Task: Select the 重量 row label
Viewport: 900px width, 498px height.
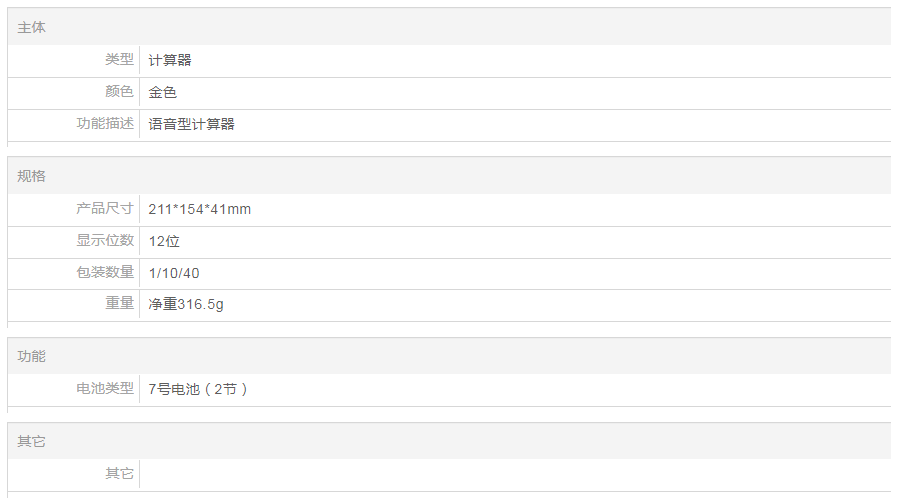Action: (119, 304)
